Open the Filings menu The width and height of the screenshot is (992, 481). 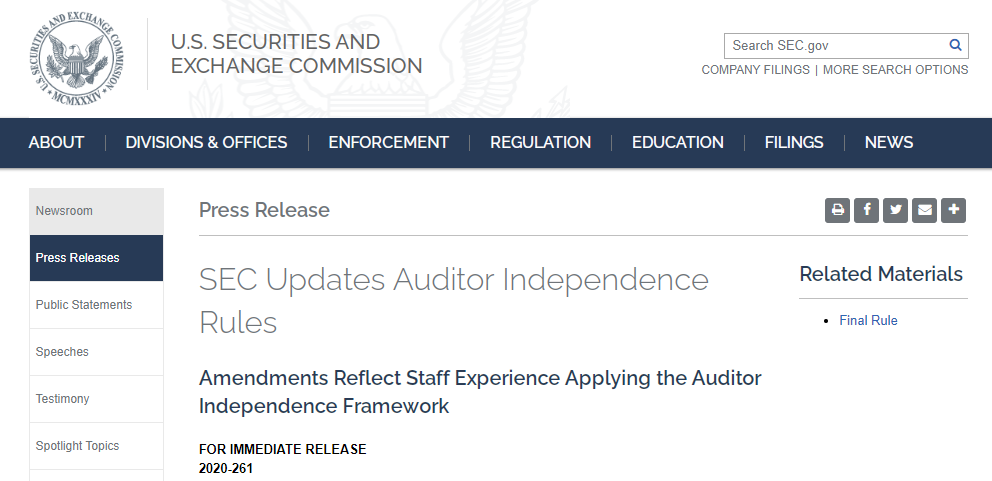tap(794, 143)
